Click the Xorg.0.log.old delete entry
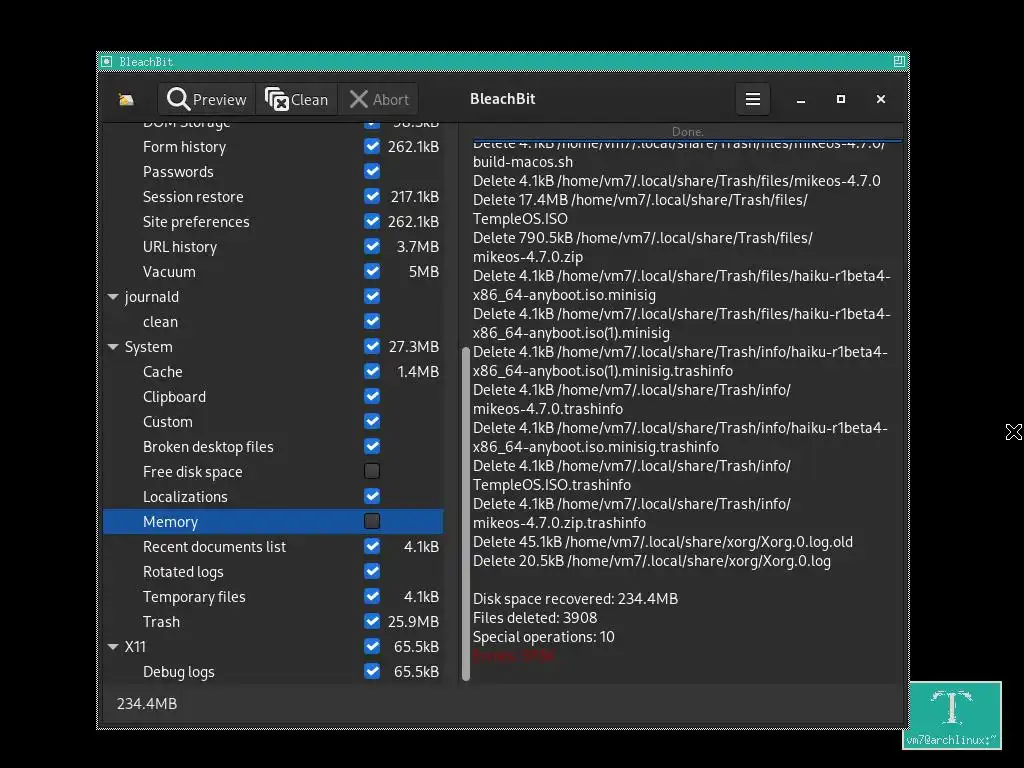The height and width of the screenshot is (768, 1024). [663, 541]
